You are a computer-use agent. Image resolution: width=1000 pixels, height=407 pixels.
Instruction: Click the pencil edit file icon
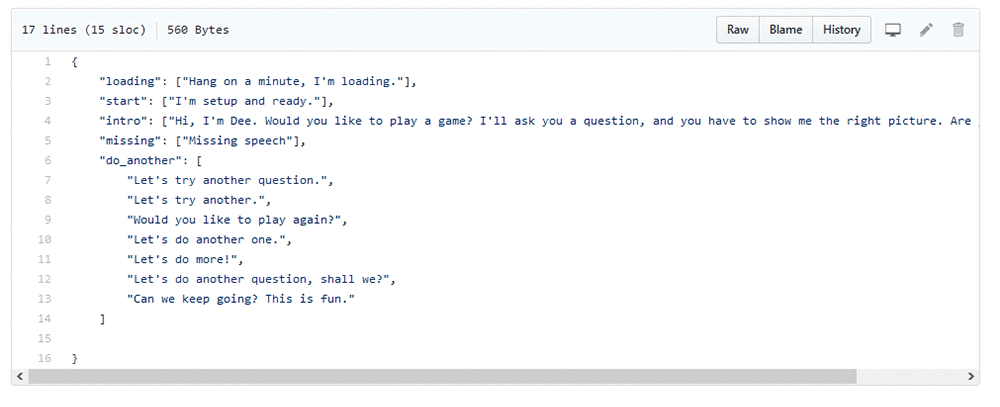click(926, 29)
